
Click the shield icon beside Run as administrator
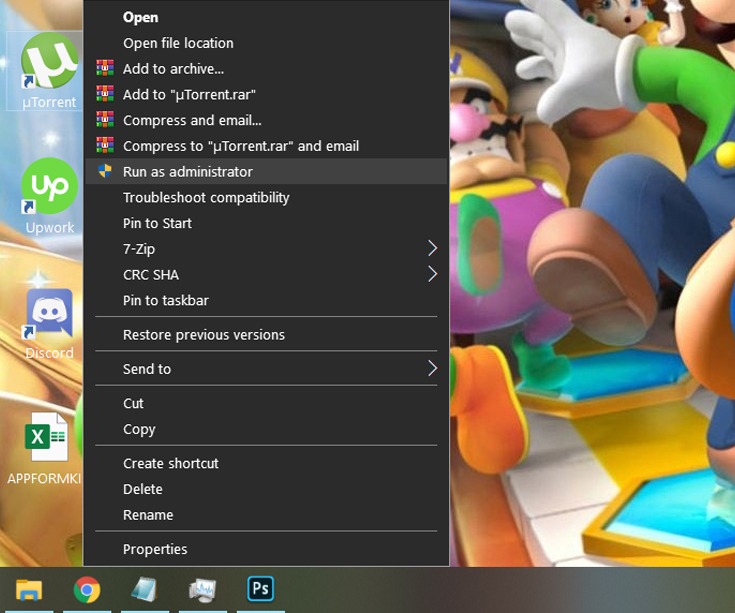tap(105, 171)
